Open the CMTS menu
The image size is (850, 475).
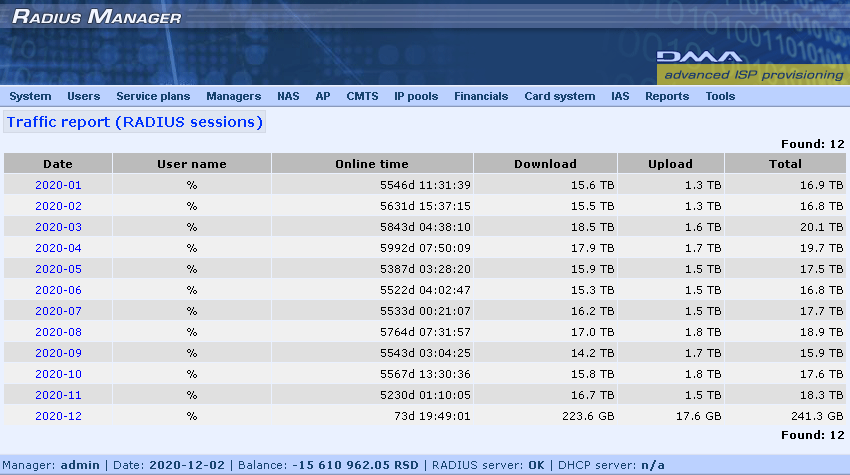pos(362,96)
